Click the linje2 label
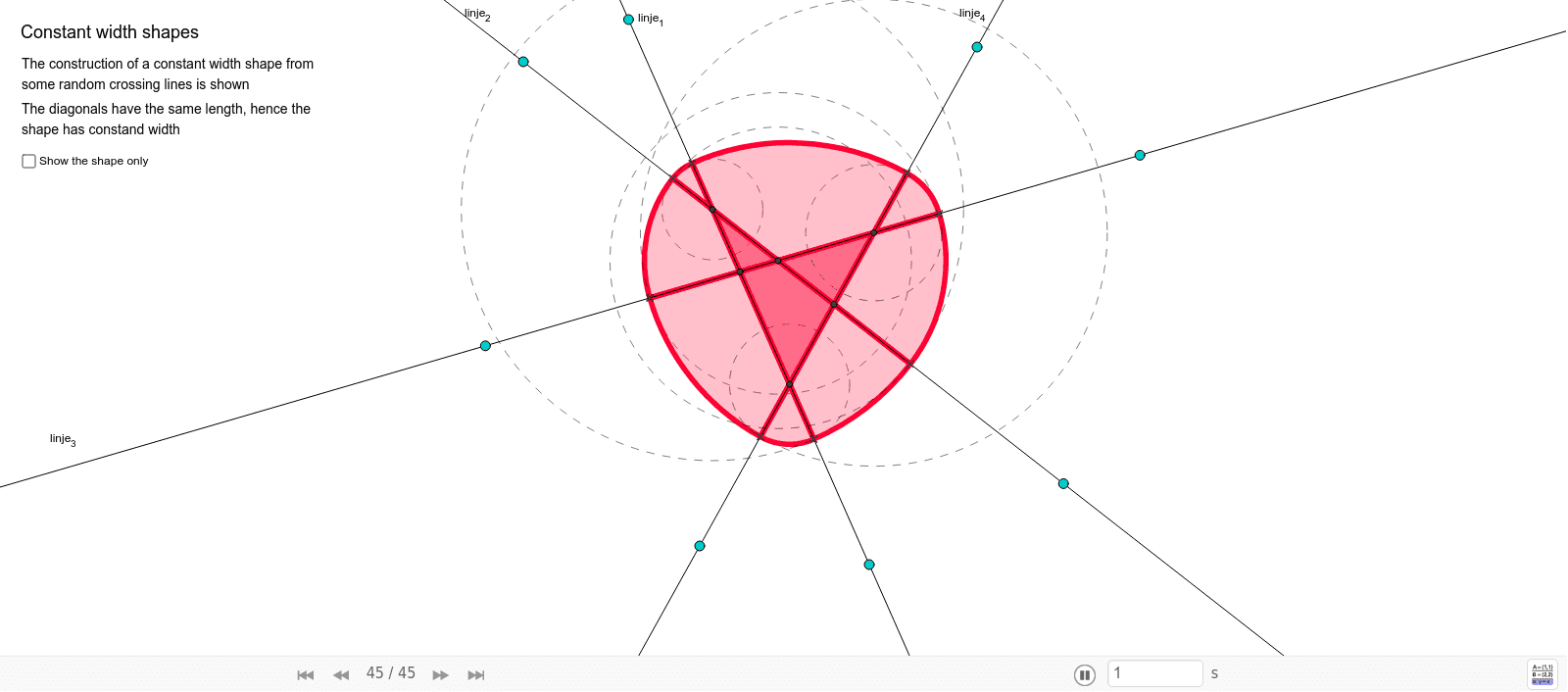 477,15
